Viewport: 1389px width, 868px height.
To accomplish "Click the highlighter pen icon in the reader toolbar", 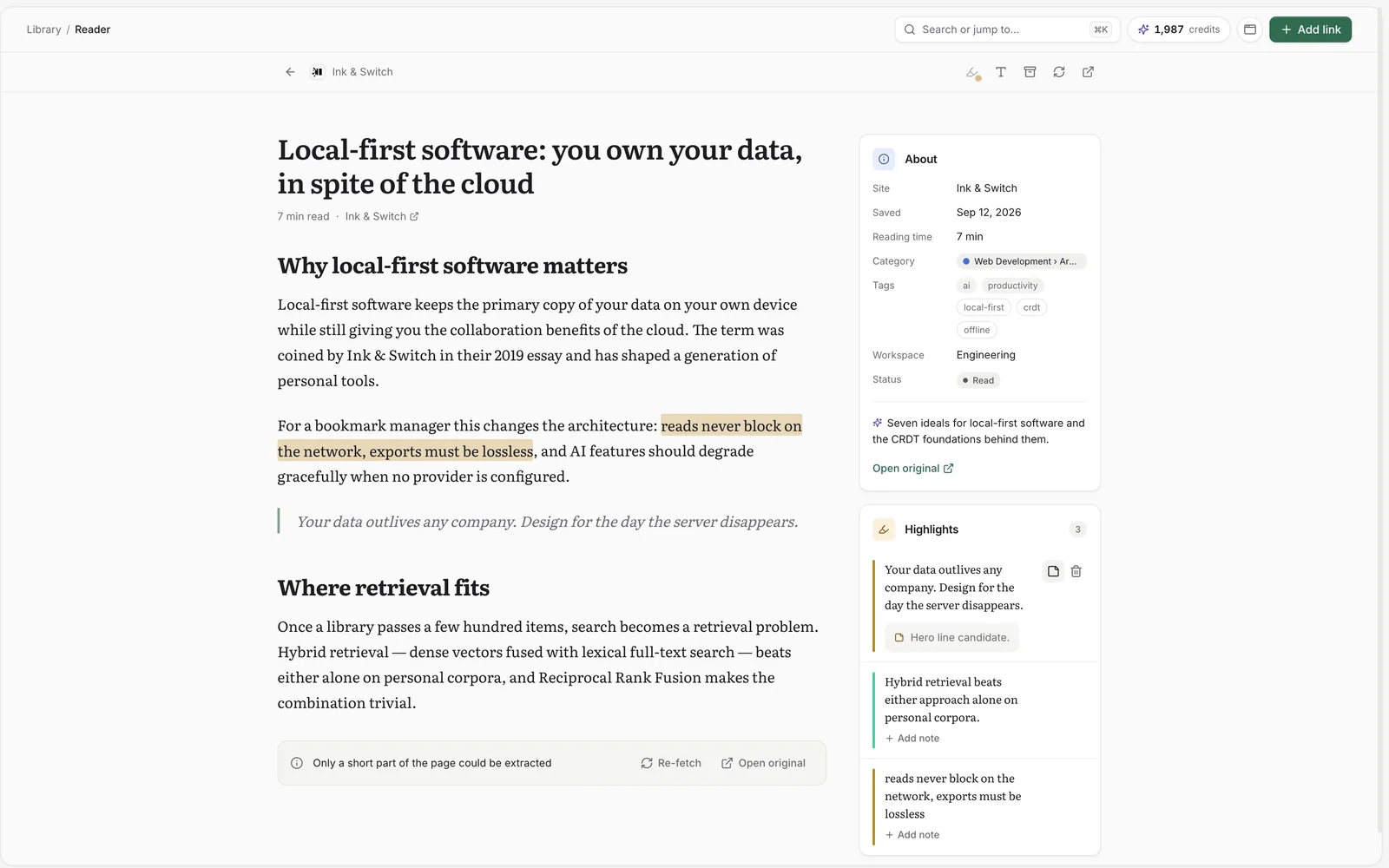I will (x=972, y=72).
